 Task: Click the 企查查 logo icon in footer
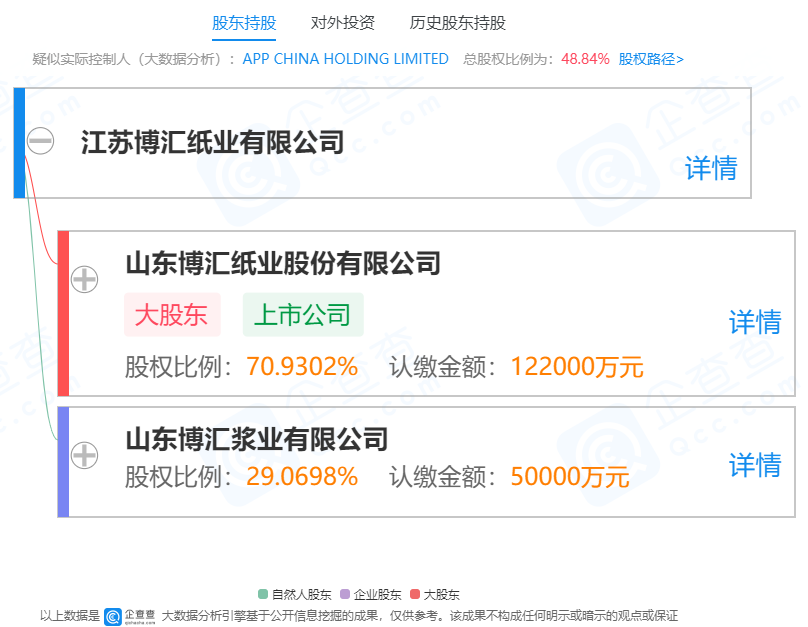tap(113, 616)
